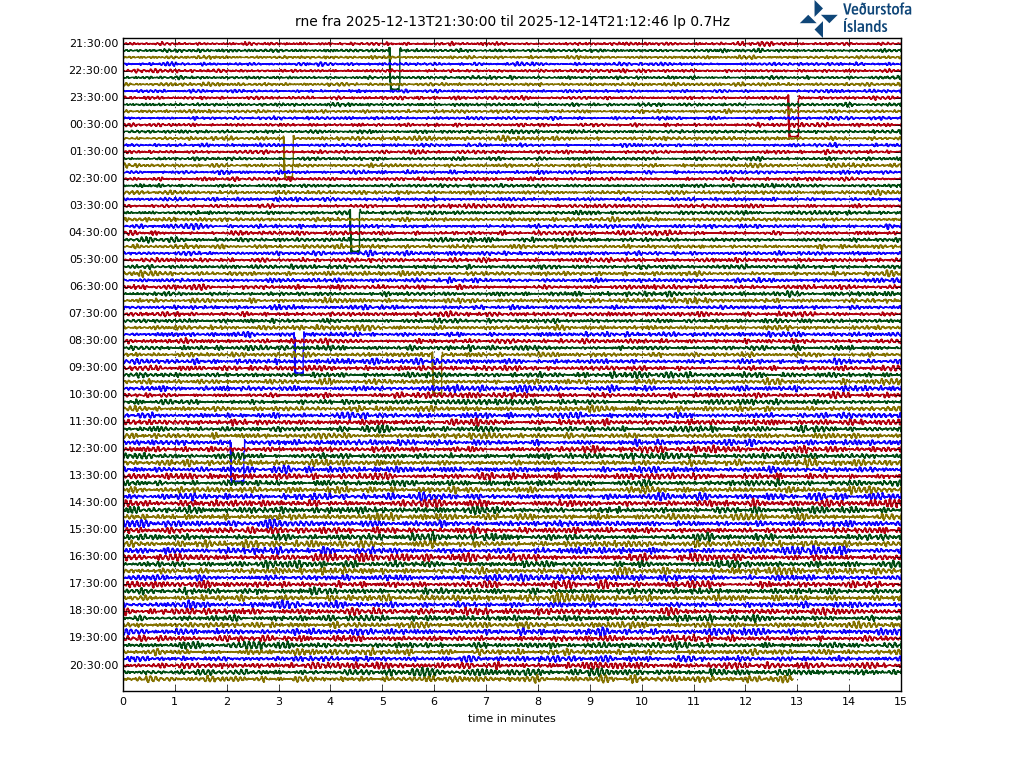Click the 05:30:00 row label
This screenshot has height=768, width=1024.
point(93,260)
